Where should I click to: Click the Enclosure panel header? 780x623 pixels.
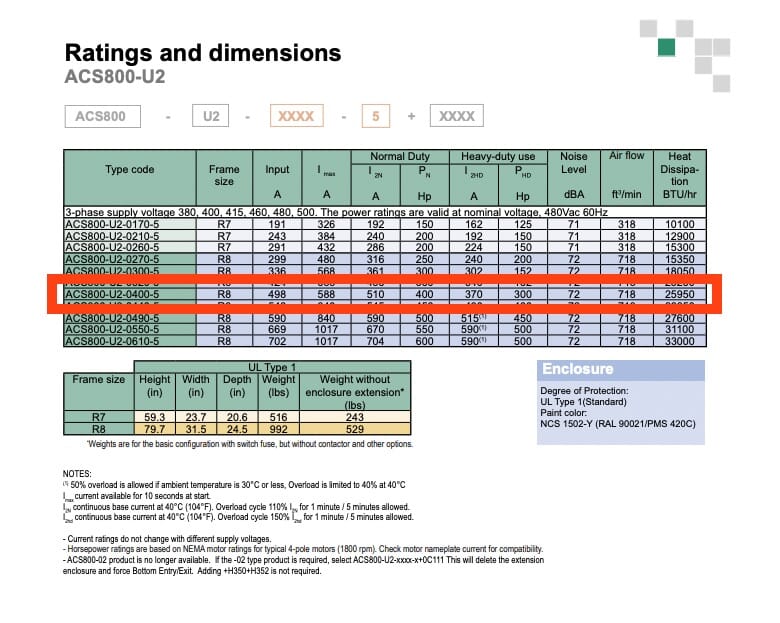tap(578, 369)
